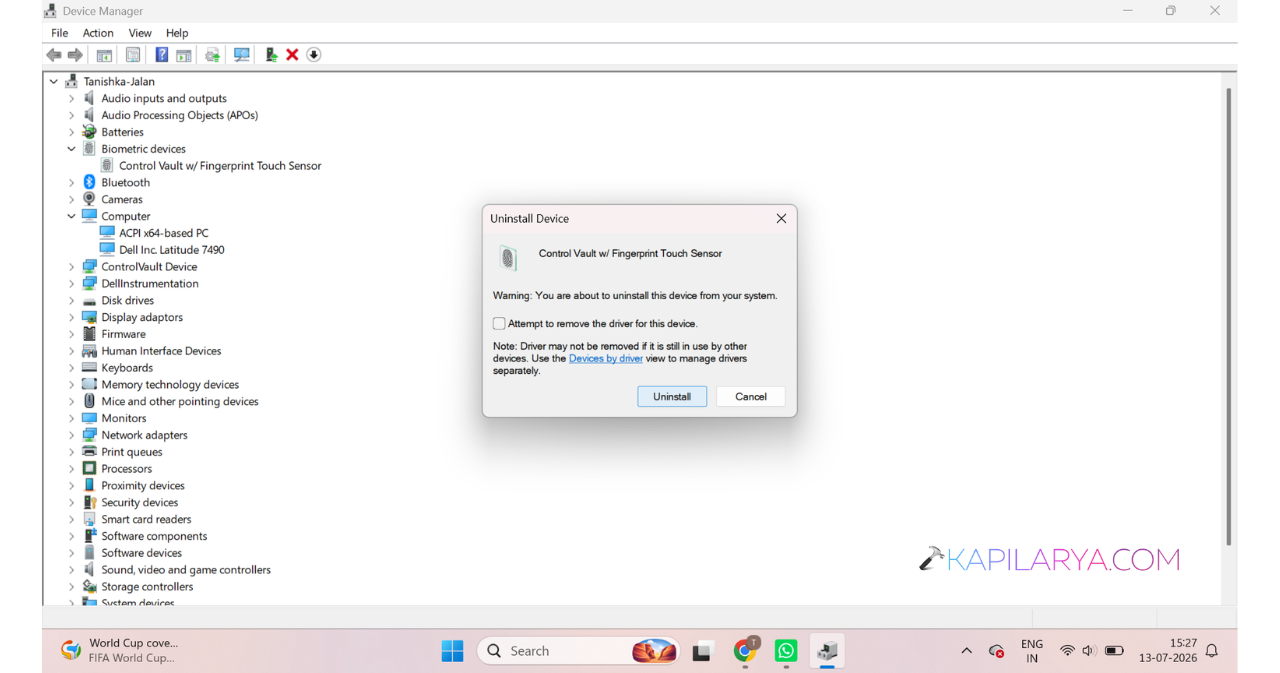The image size is (1280, 673).
Task: Open the notifications bell icon
Action: [x=1211, y=651]
